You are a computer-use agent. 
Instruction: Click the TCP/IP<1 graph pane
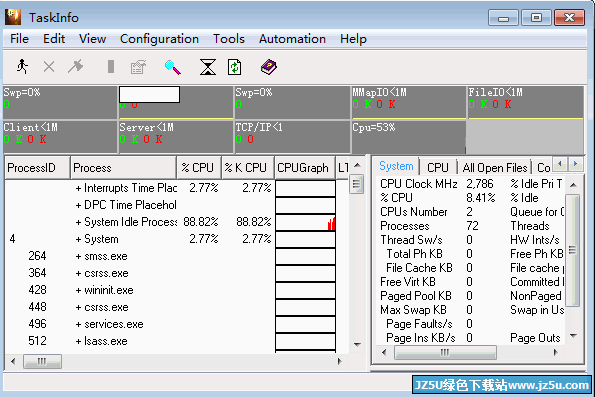tap(292, 137)
